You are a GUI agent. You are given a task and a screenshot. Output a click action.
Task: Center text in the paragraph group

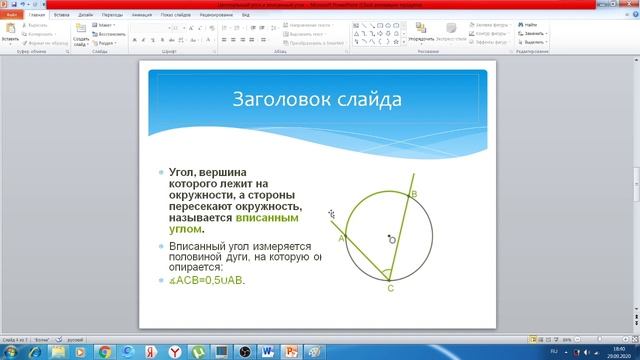tap(233, 40)
